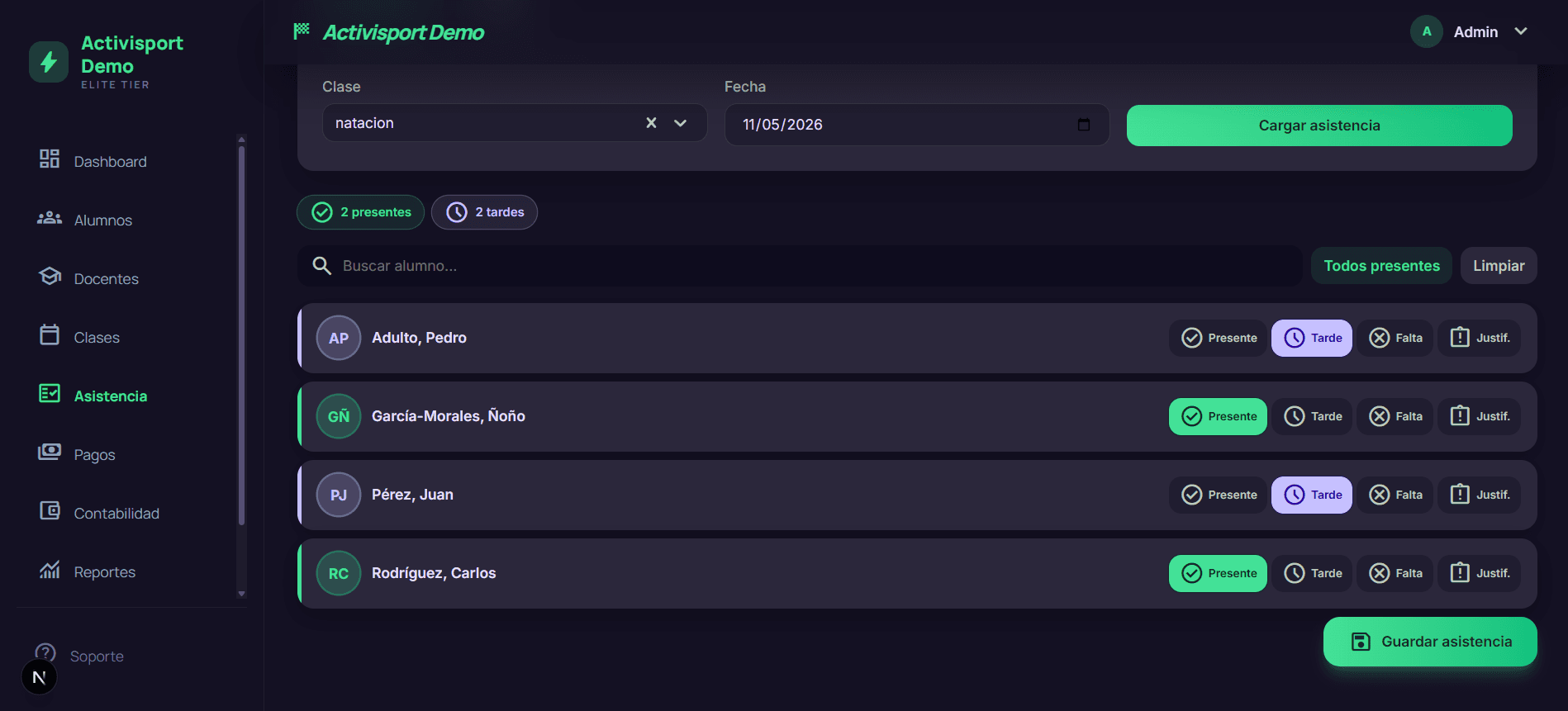This screenshot has height=711, width=1568.
Task: Open Docentes via the graduation cap icon
Action: point(50,276)
